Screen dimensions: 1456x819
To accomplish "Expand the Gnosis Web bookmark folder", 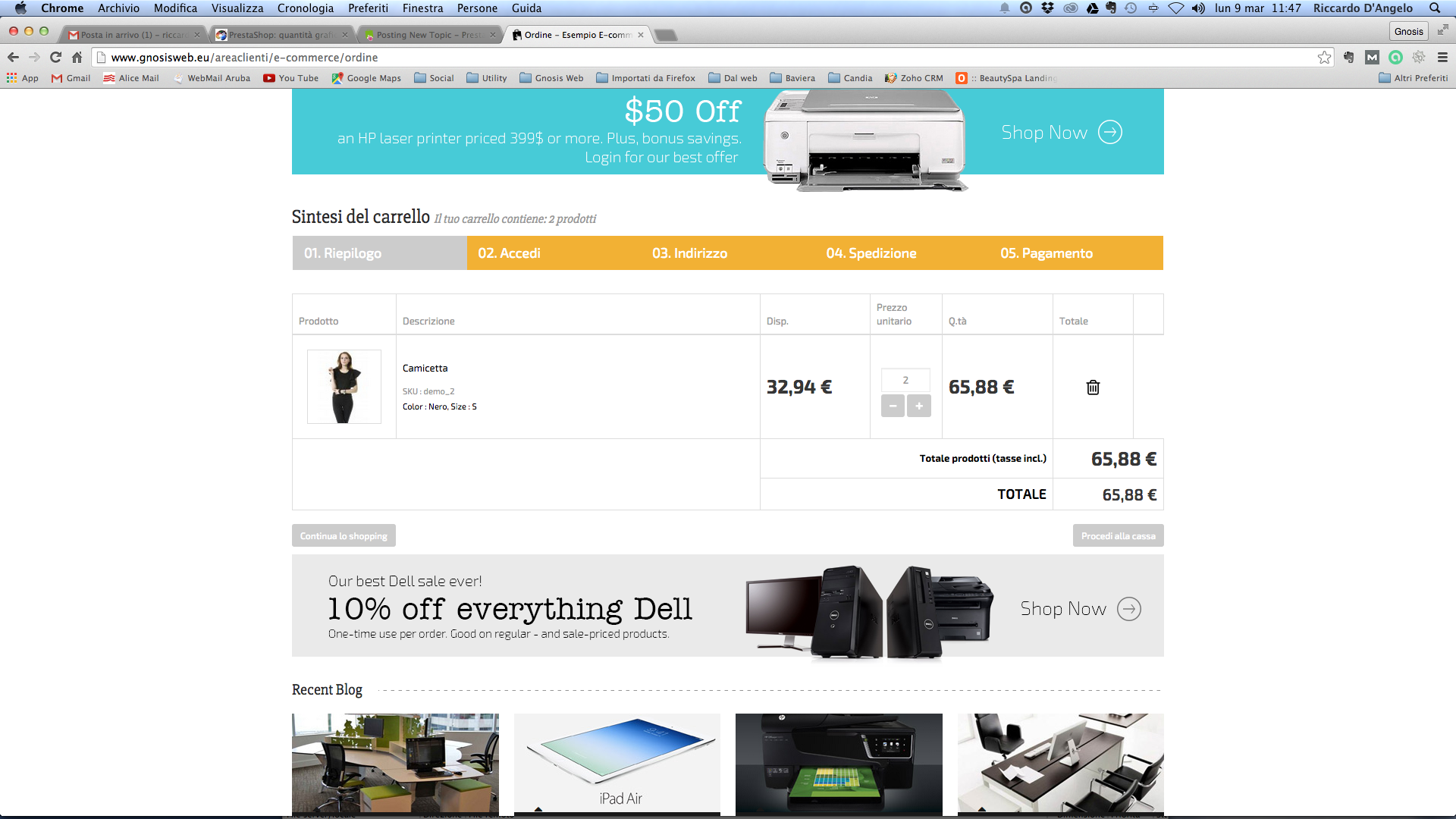I will pyautogui.click(x=551, y=78).
